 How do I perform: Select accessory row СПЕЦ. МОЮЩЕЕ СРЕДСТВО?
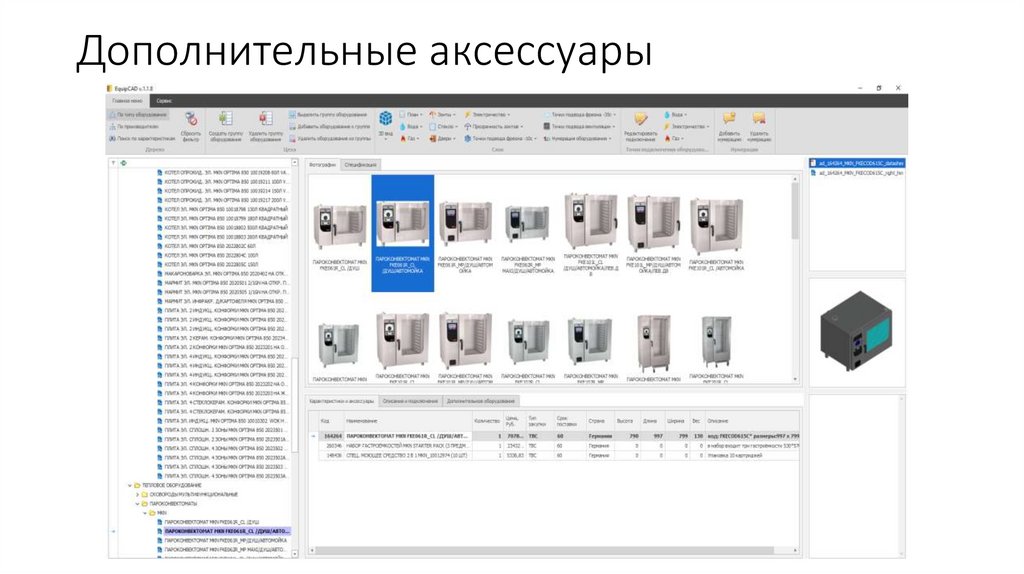click(558, 455)
